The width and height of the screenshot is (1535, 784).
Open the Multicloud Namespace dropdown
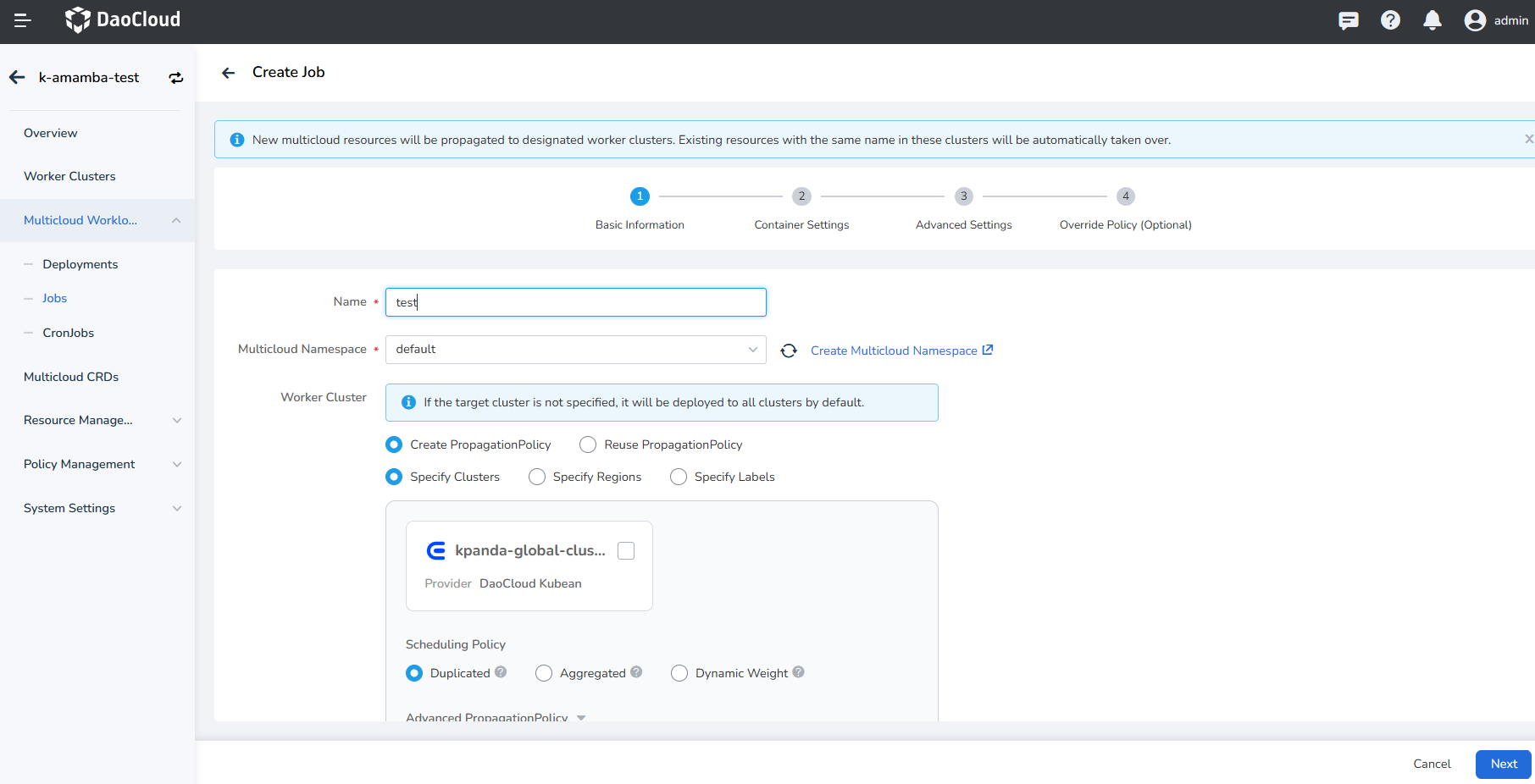[575, 350]
